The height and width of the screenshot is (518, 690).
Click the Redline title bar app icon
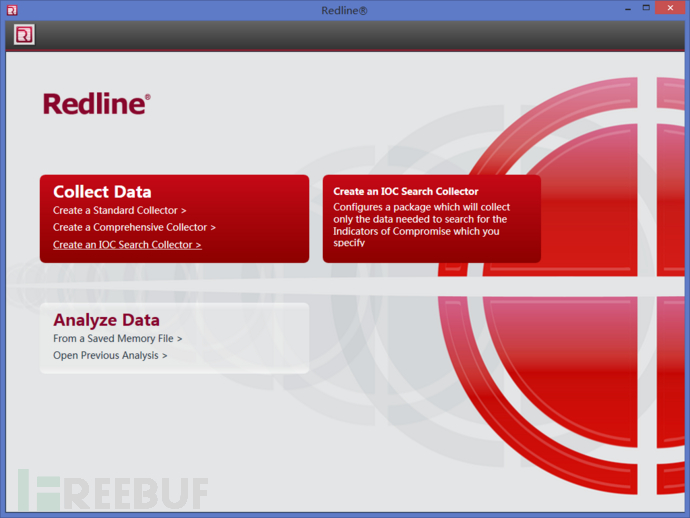(12, 10)
